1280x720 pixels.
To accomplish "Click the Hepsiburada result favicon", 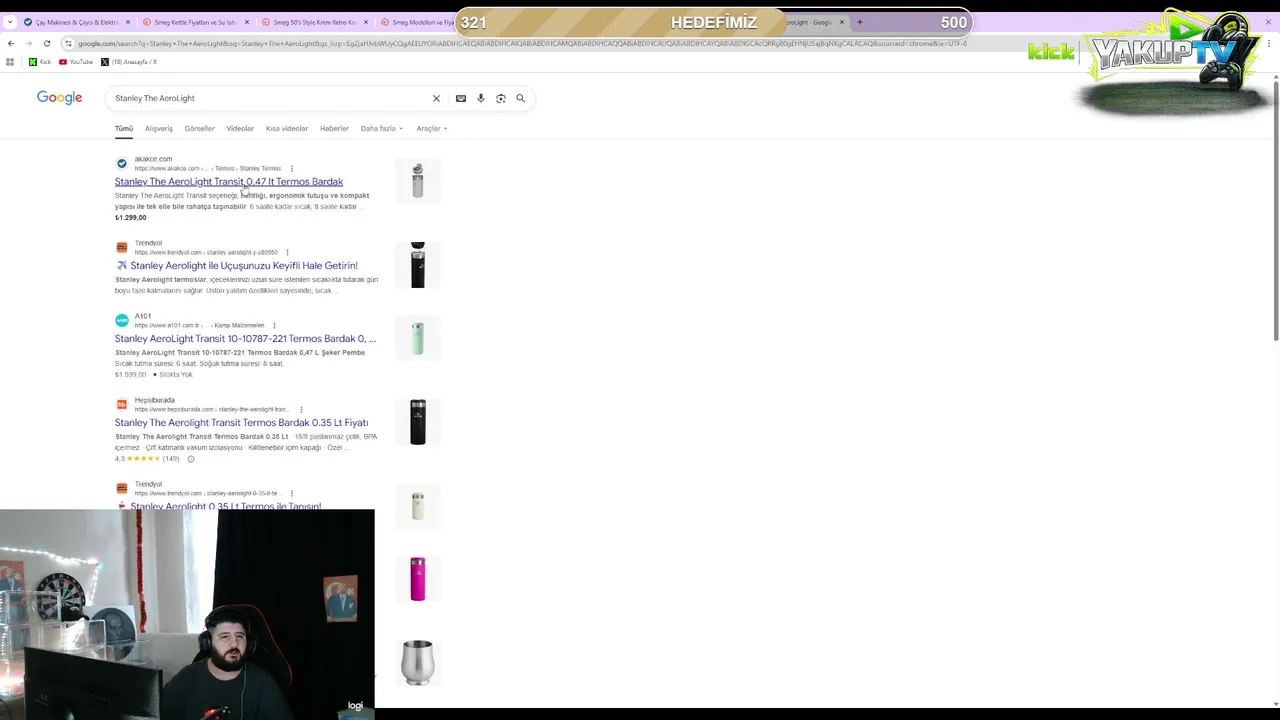I will [x=122, y=404].
